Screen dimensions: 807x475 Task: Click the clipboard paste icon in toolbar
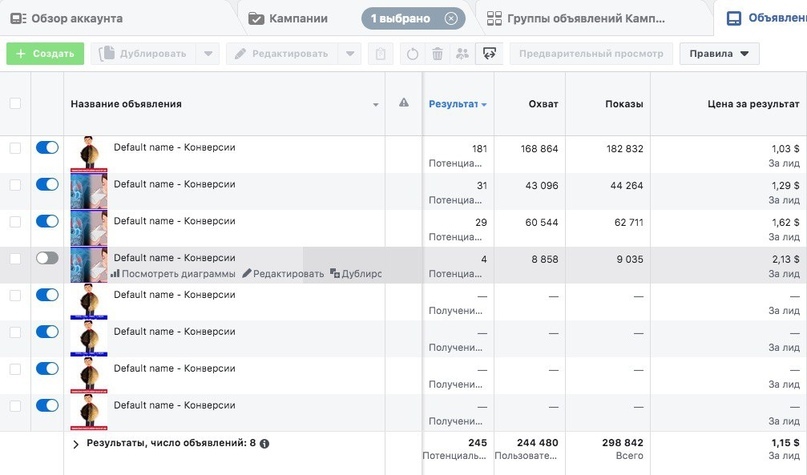tap(380, 54)
